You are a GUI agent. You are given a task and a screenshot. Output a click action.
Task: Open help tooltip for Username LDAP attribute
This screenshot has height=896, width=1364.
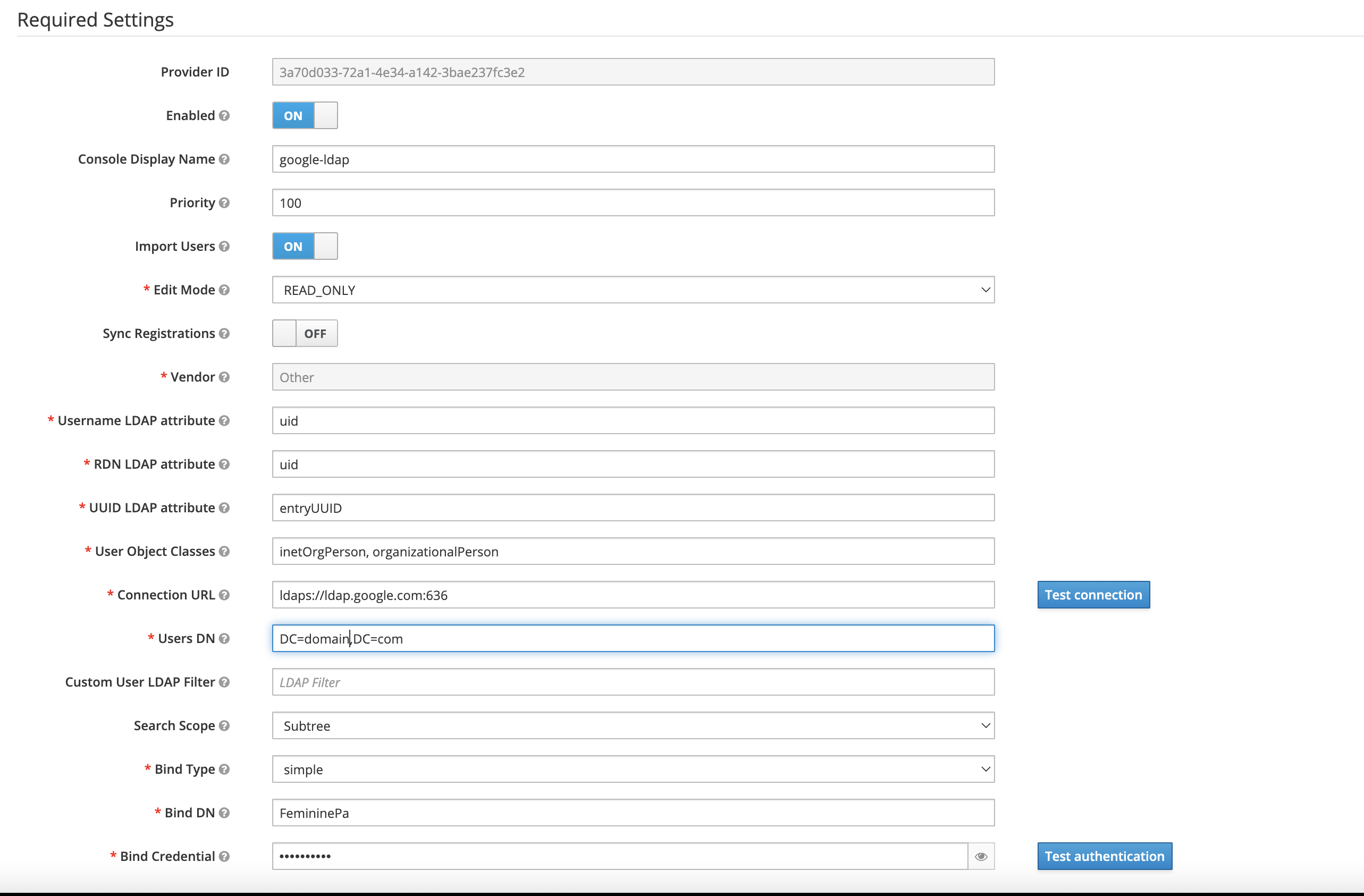coord(224,420)
